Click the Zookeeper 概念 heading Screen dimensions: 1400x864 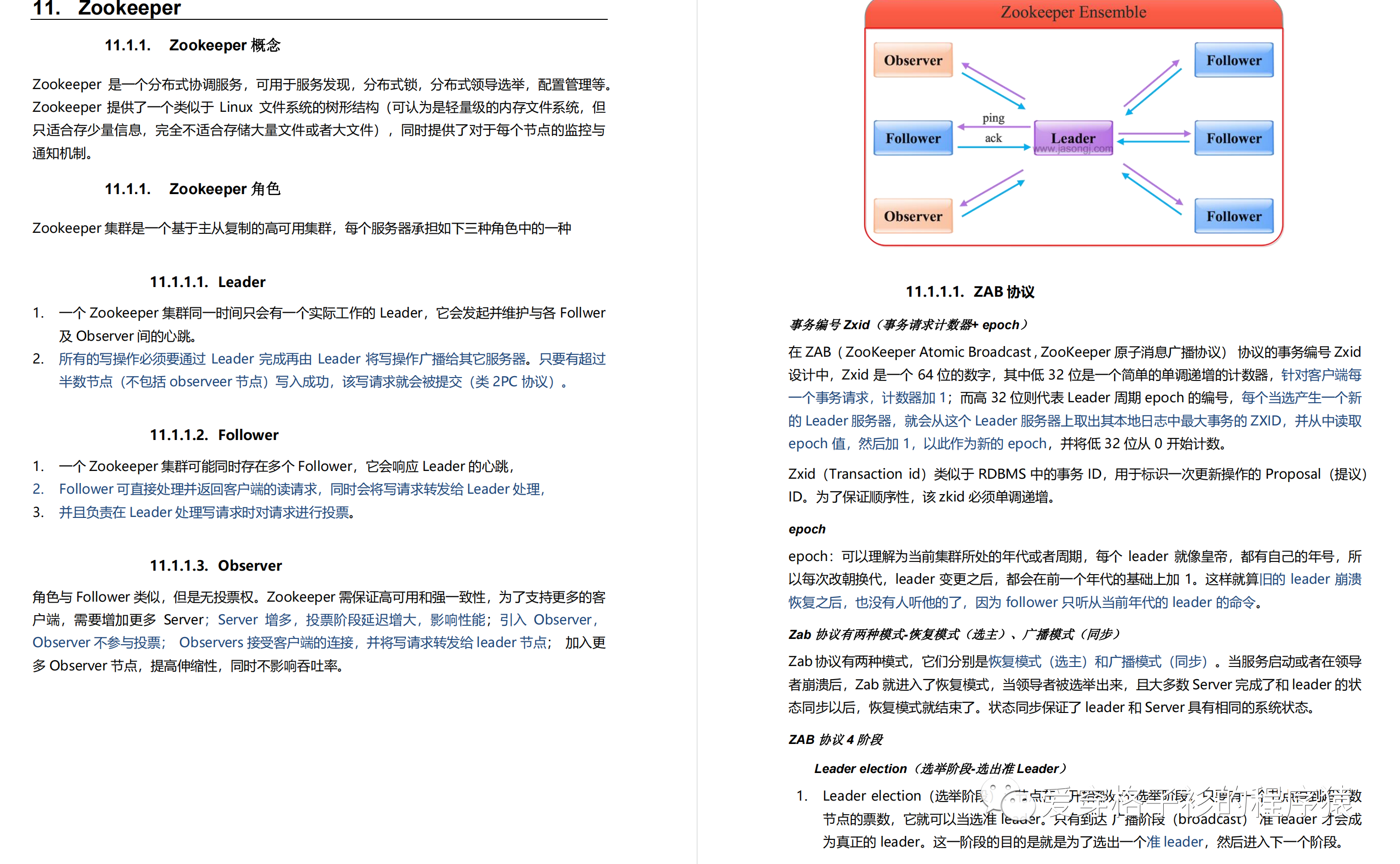[193, 45]
